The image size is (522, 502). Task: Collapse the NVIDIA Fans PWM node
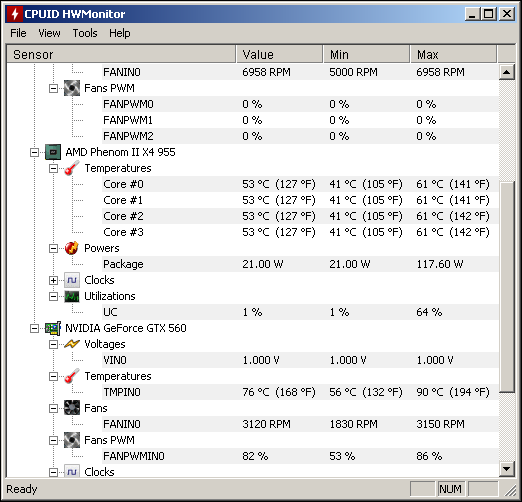pyautogui.click(x=53, y=441)
